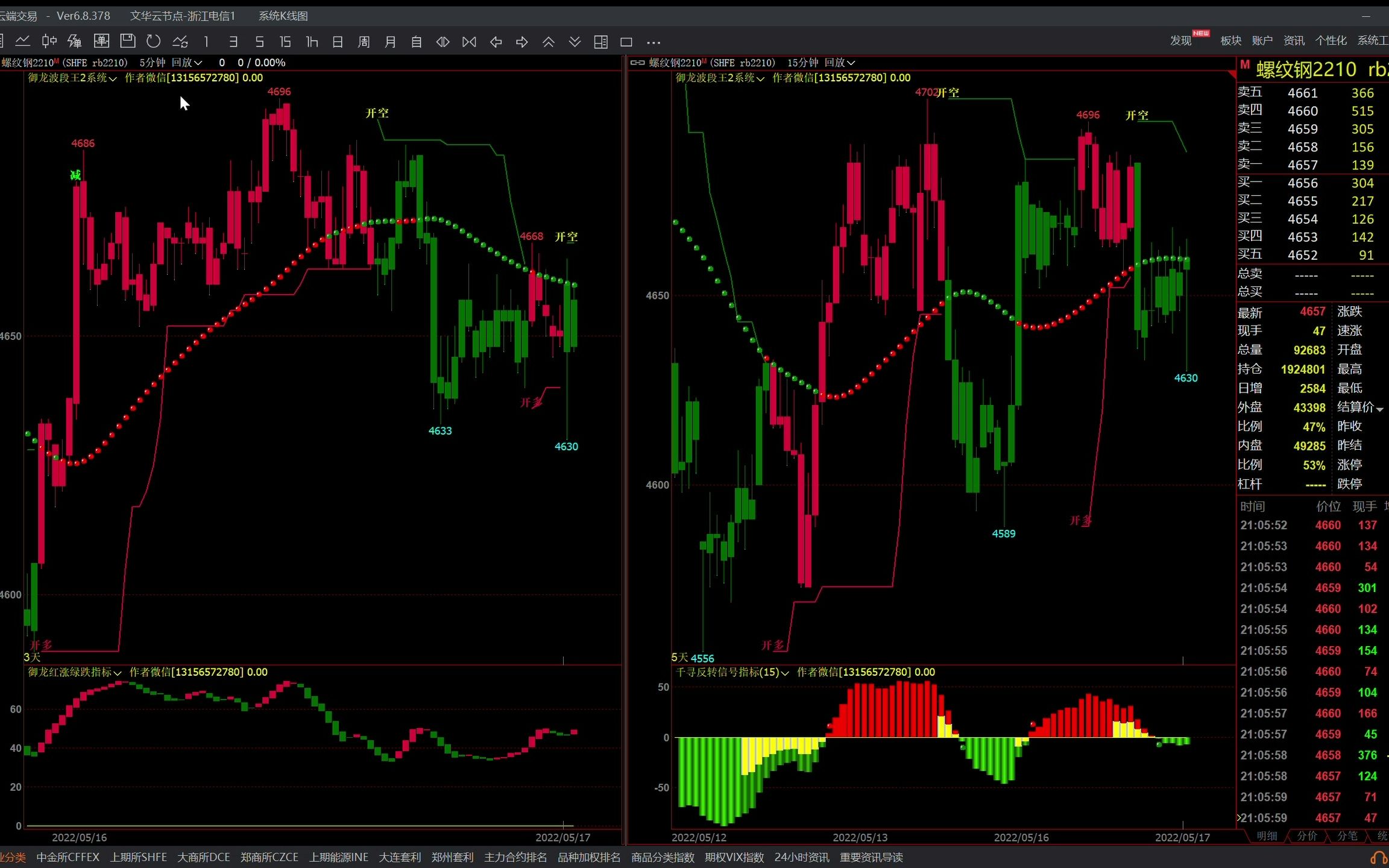1389x868 pixels.
Task: Switch to 大商所DCE tab
Action: click(x=204, y=857)
